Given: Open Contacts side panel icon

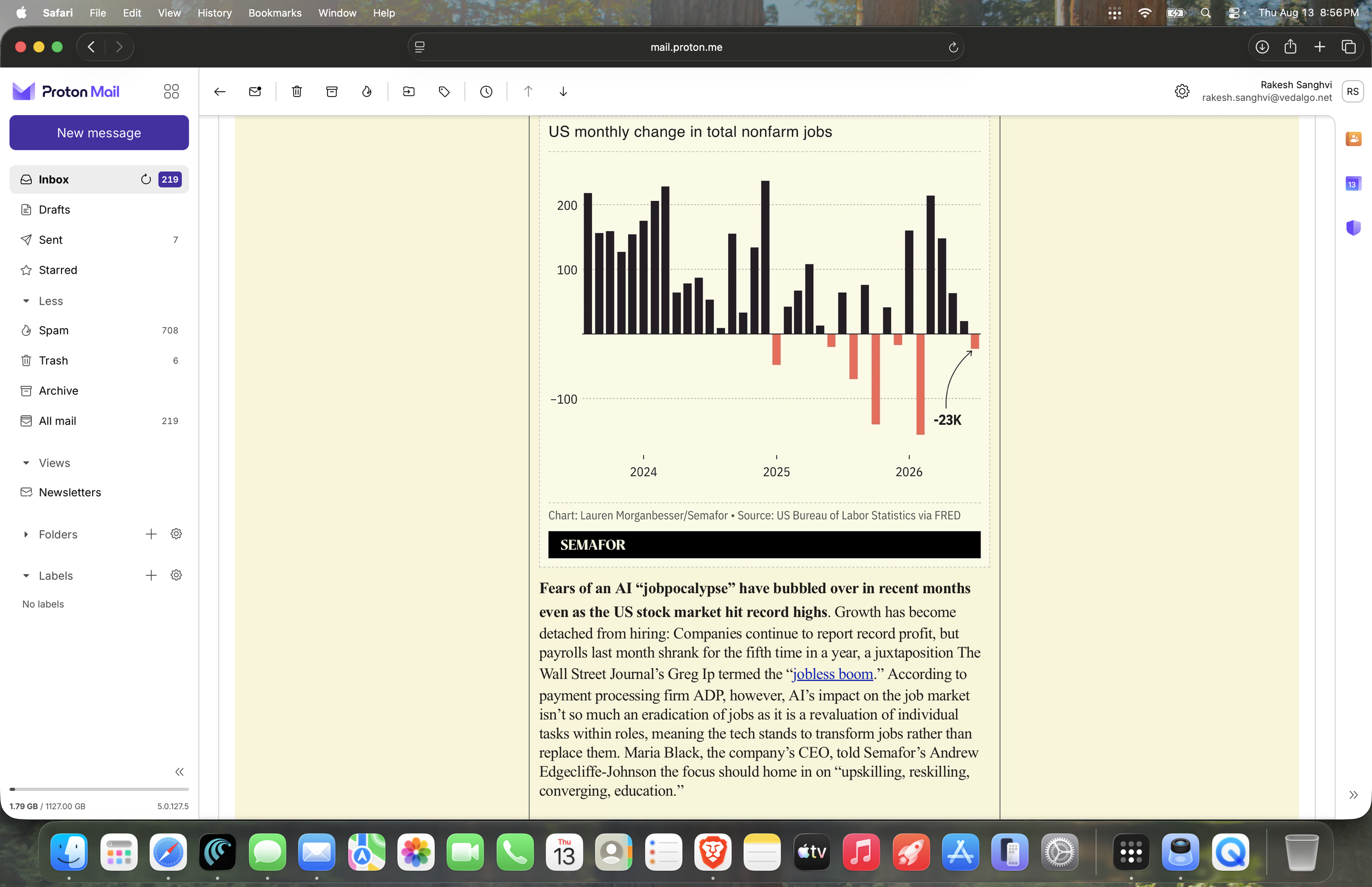Looking at the screenshot, I should pyautogui.click(x=1353, y=139).
